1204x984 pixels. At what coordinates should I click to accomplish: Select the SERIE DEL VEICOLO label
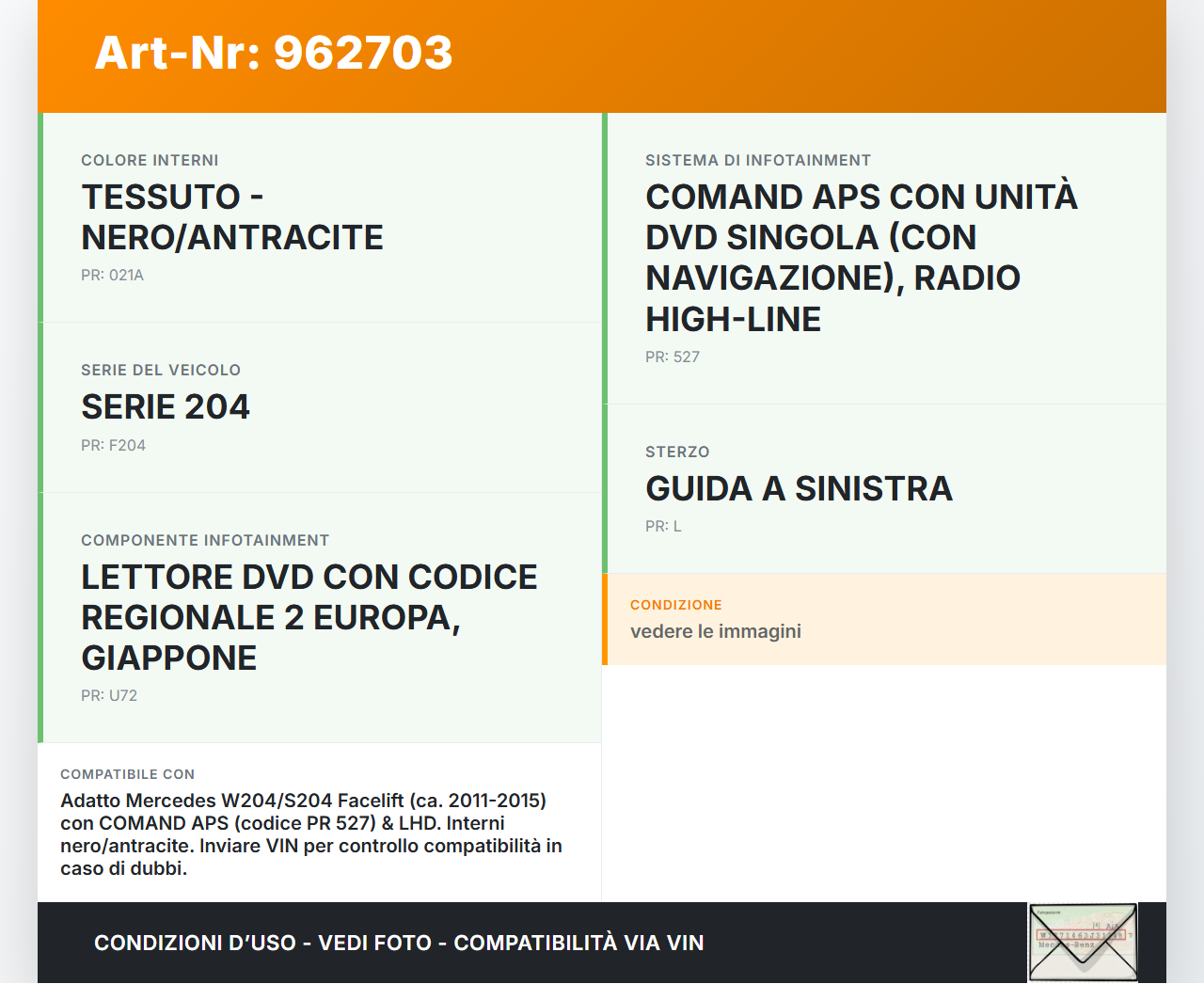tap(161, 371)
